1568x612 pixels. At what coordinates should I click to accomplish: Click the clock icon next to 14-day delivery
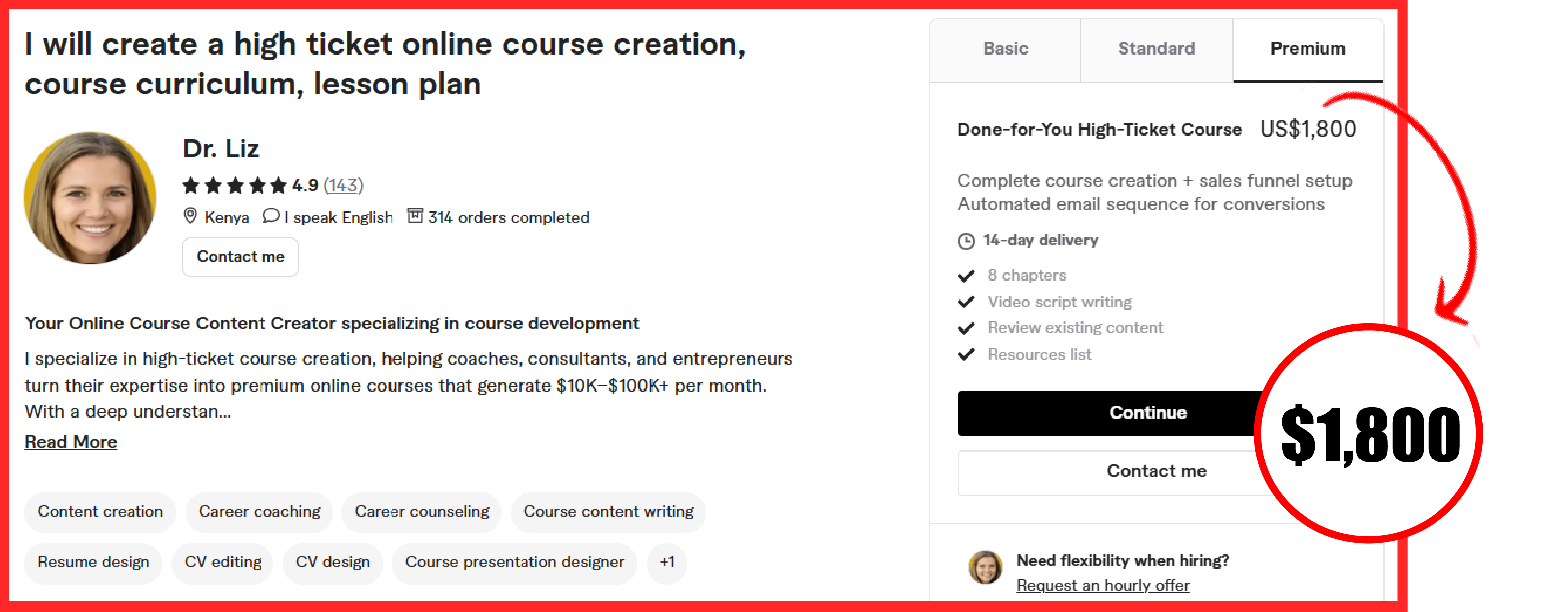tap(966, 241)
